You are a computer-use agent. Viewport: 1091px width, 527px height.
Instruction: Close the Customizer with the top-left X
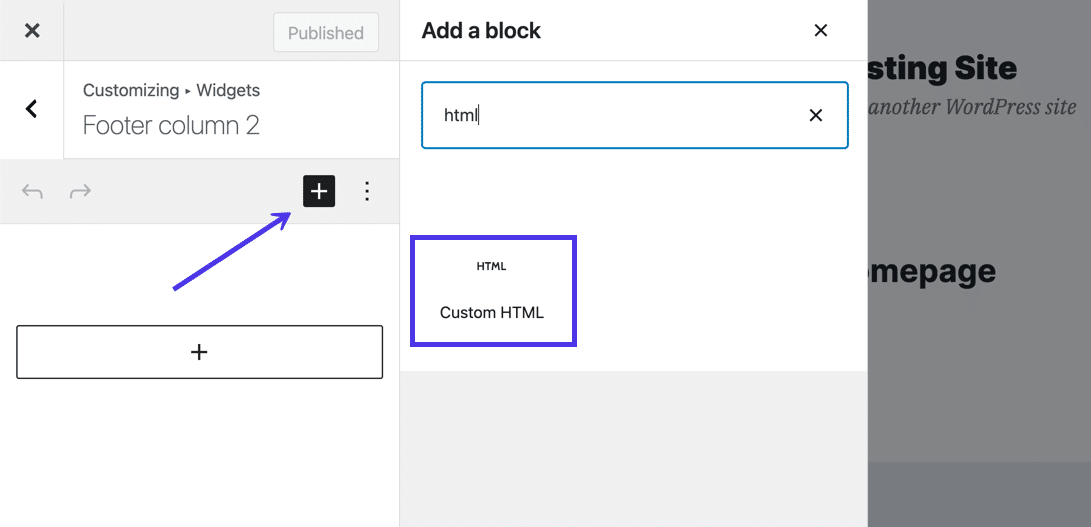(x=32, y=31)
